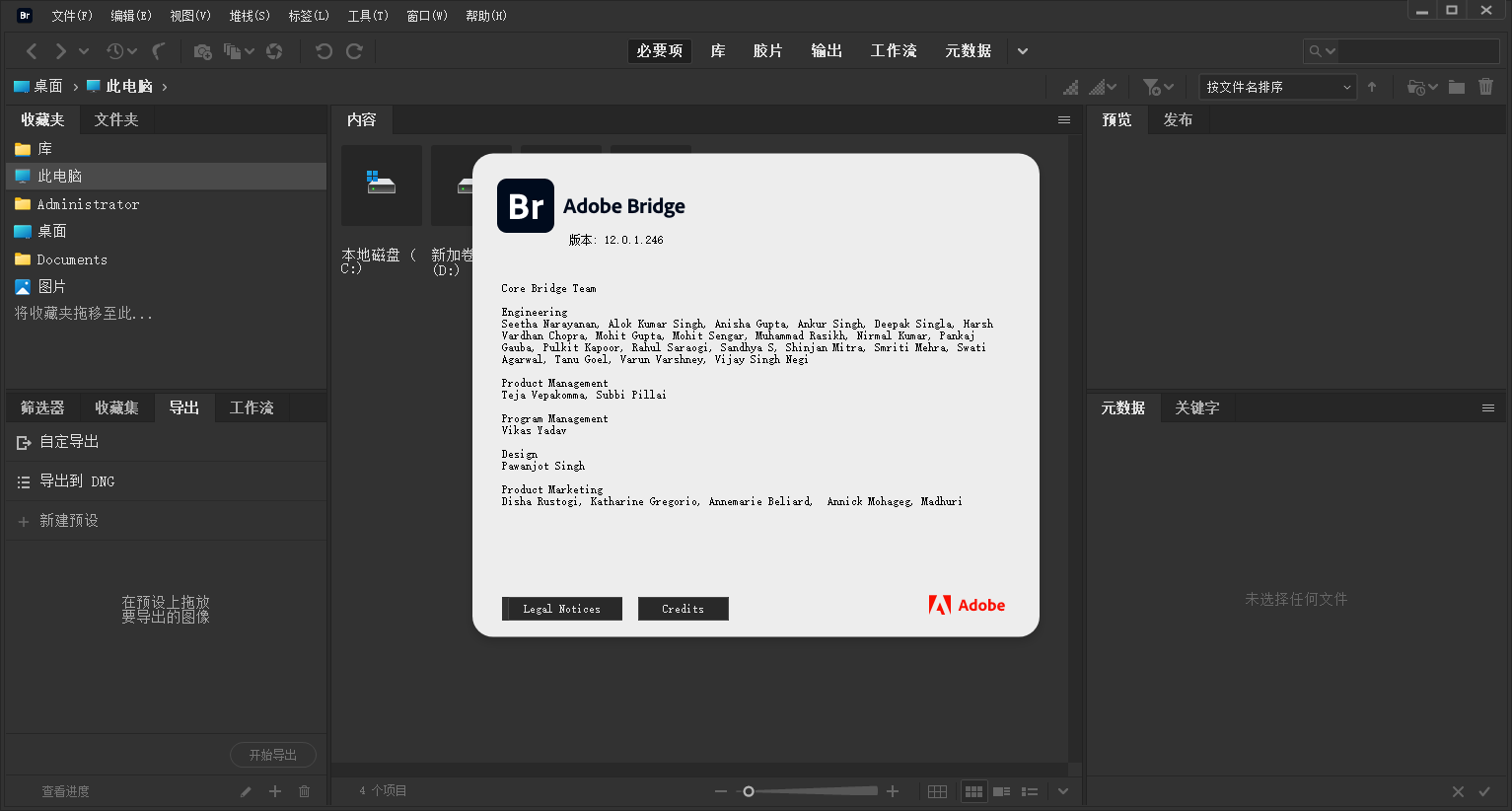Open the recent files dropdown

(x=117, y=50)
